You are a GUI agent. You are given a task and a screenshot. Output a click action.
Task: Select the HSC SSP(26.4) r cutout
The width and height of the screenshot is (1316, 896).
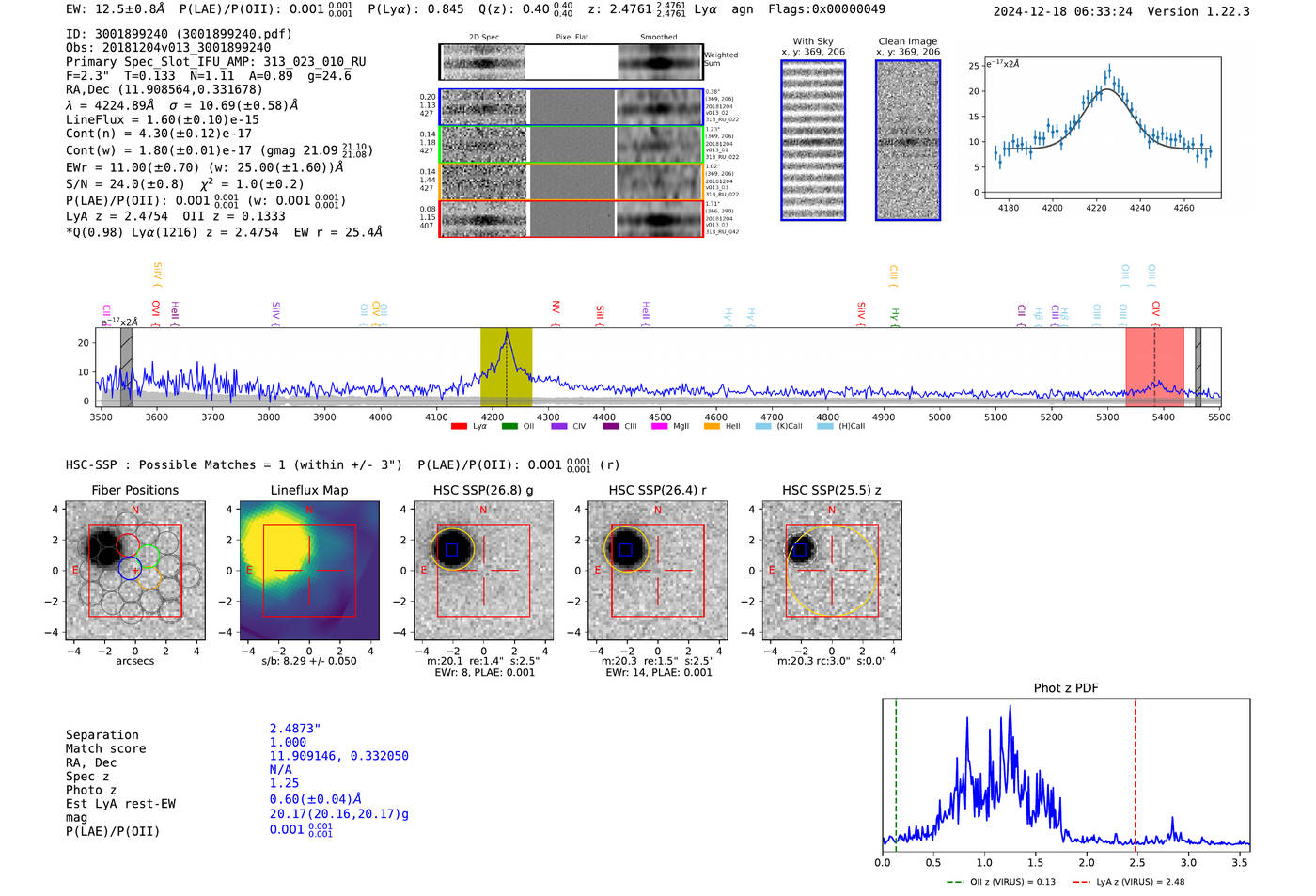click(x=657, y=571)
